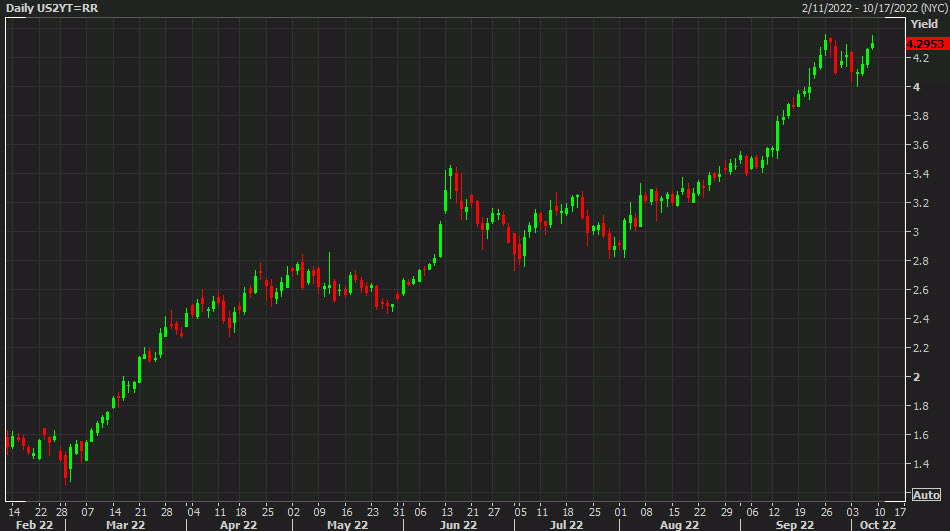This screenshot has width=950, height=531.
Task: Click the "Feb 22" month label
Action: [x=34, y=525]
